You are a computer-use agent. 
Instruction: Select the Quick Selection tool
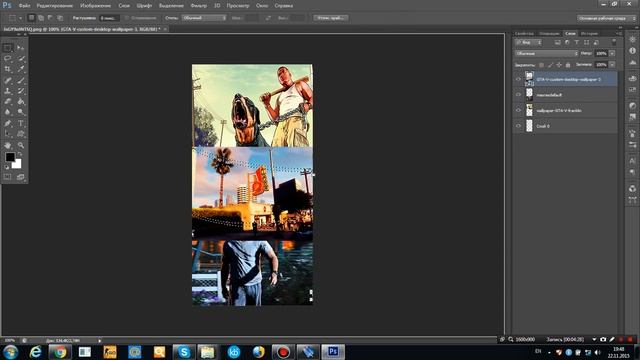coord(21,58)
